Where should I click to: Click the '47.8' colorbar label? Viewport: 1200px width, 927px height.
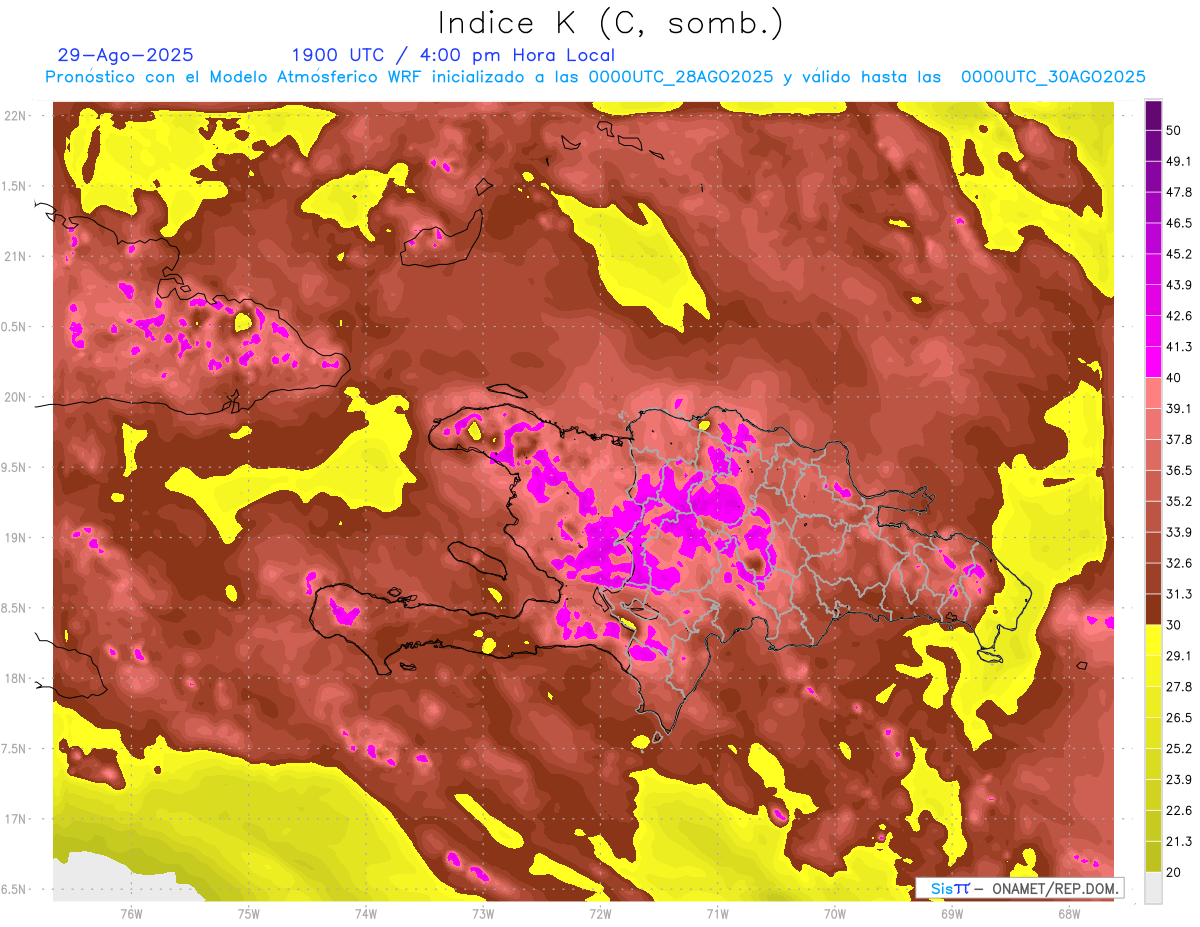coord(1178,192)
